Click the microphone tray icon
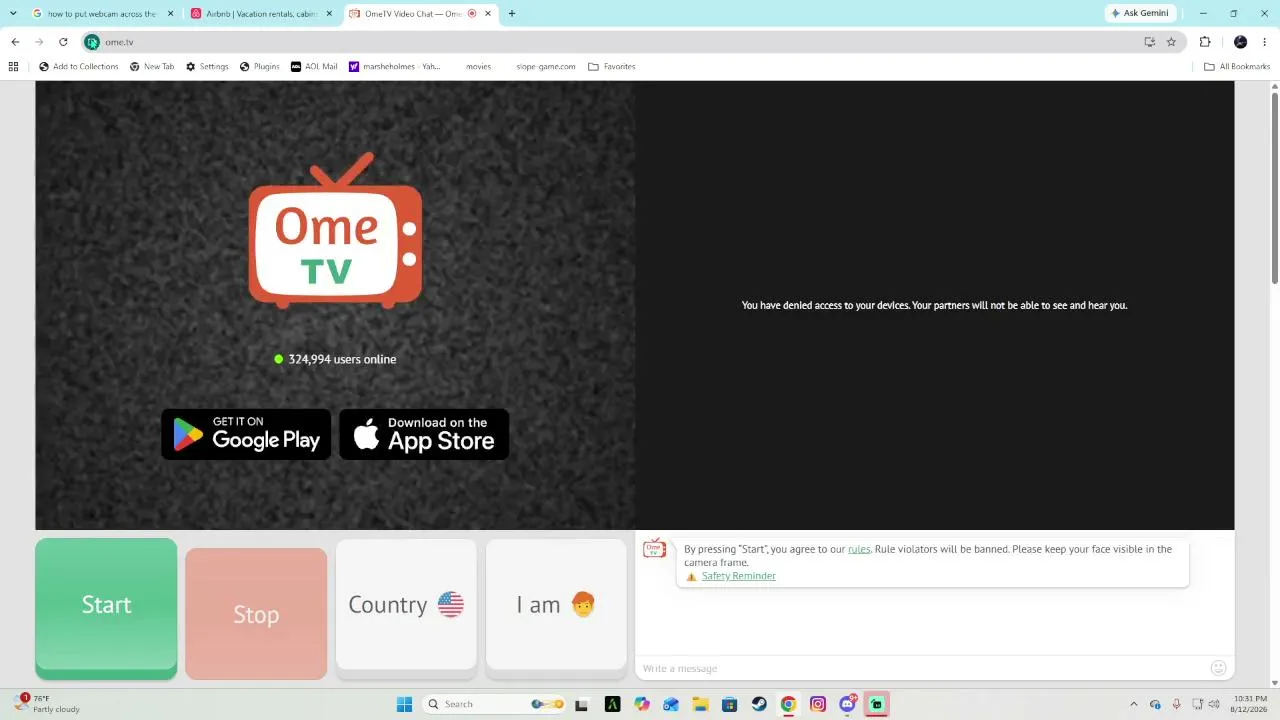Image resolution: width=1280 pixels, height=720 pixels. tap(1177, 704)
